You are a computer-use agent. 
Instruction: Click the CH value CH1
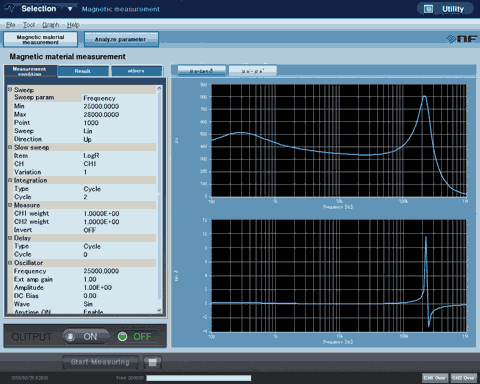[x=90, y=164]
